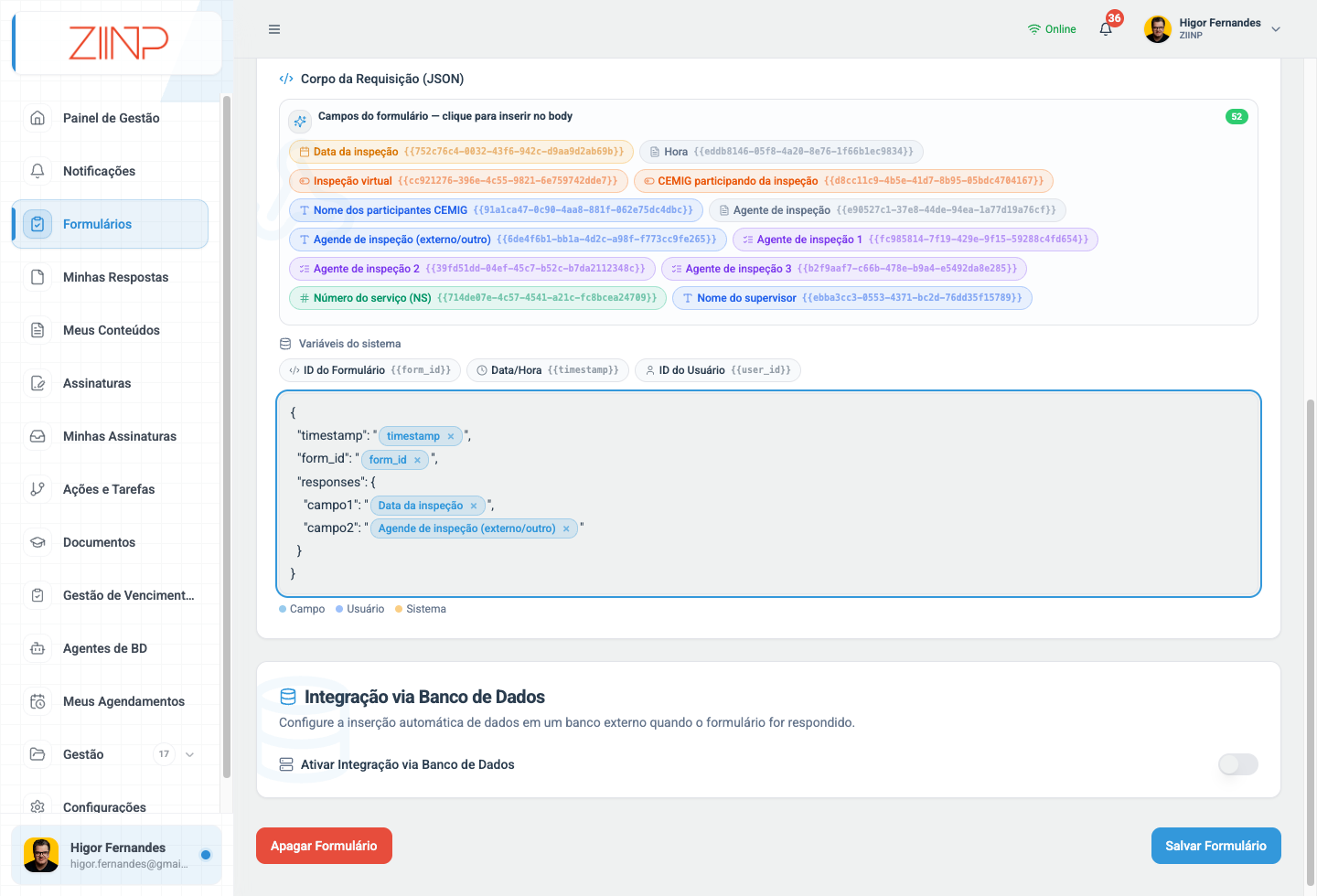
Task: Remove Data da inspeção chip from body
Action: (x=474, y=506)
